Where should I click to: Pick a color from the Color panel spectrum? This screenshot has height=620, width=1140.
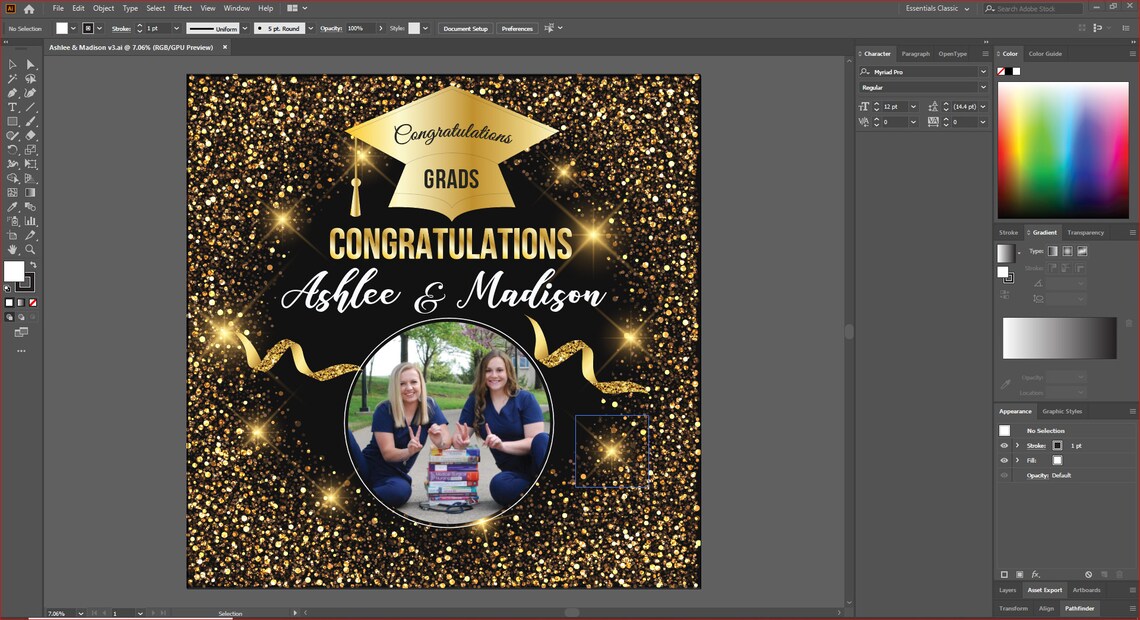[x=1063, y=150]
